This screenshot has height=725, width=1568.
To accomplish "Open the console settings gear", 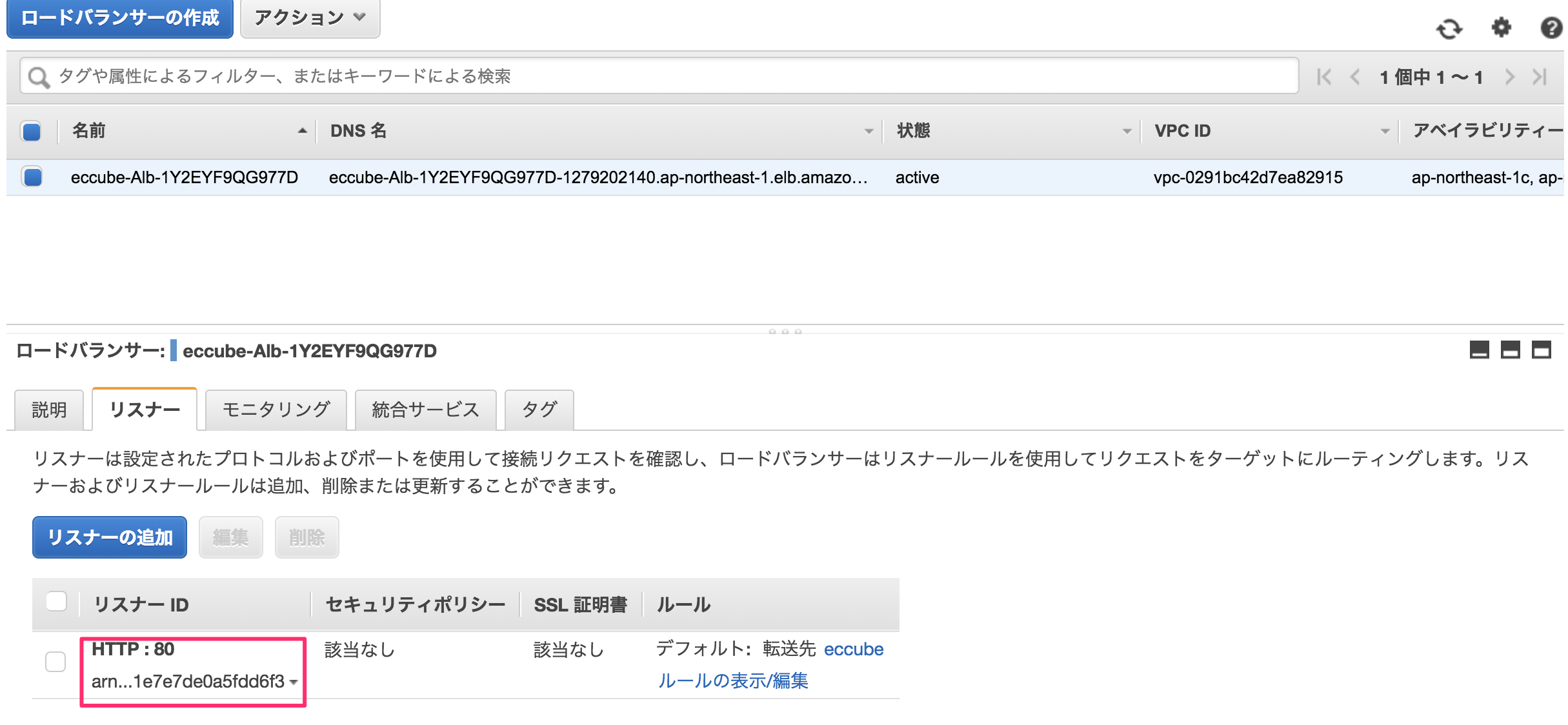I will [1502, 28].
